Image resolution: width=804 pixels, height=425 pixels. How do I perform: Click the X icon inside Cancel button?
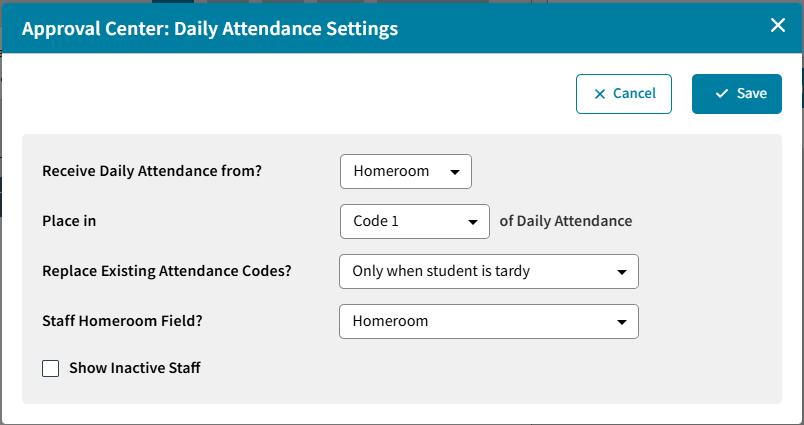click(x=600, y=94)
